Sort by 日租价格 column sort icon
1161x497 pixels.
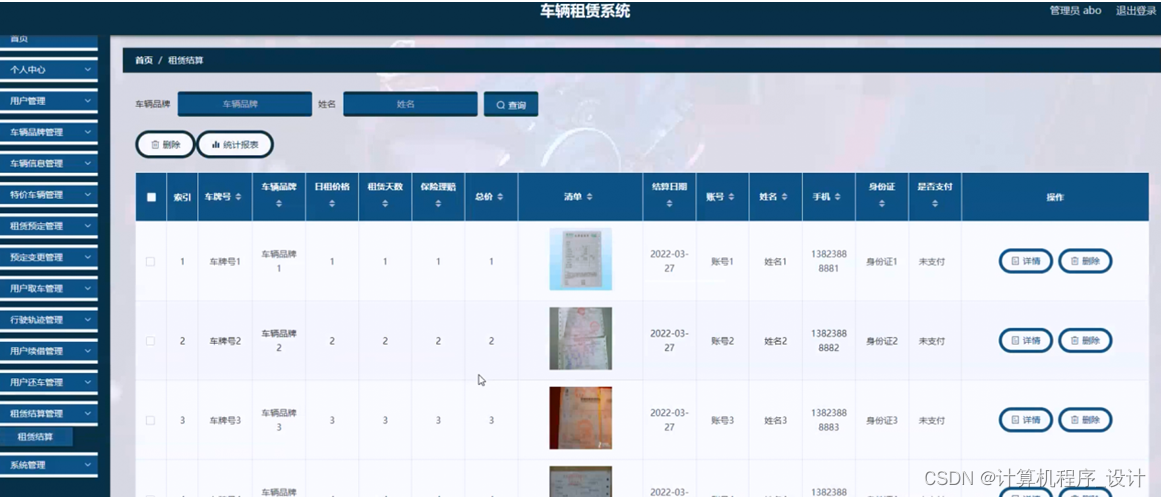click(332, 203)
